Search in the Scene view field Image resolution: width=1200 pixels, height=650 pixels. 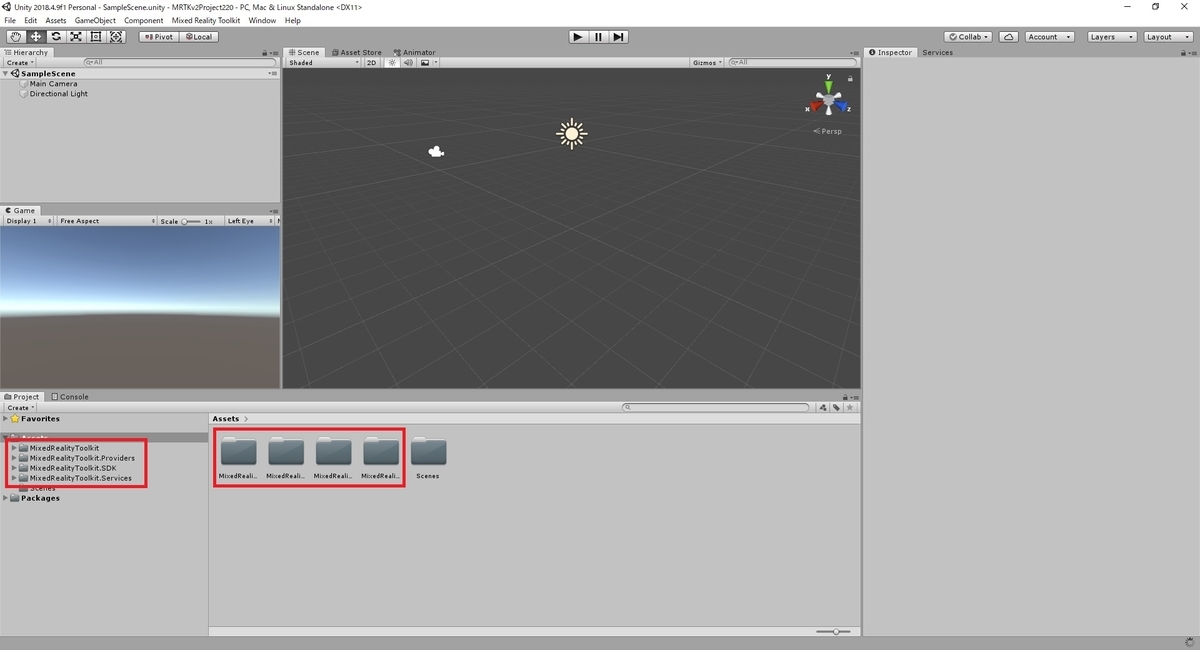793,63
